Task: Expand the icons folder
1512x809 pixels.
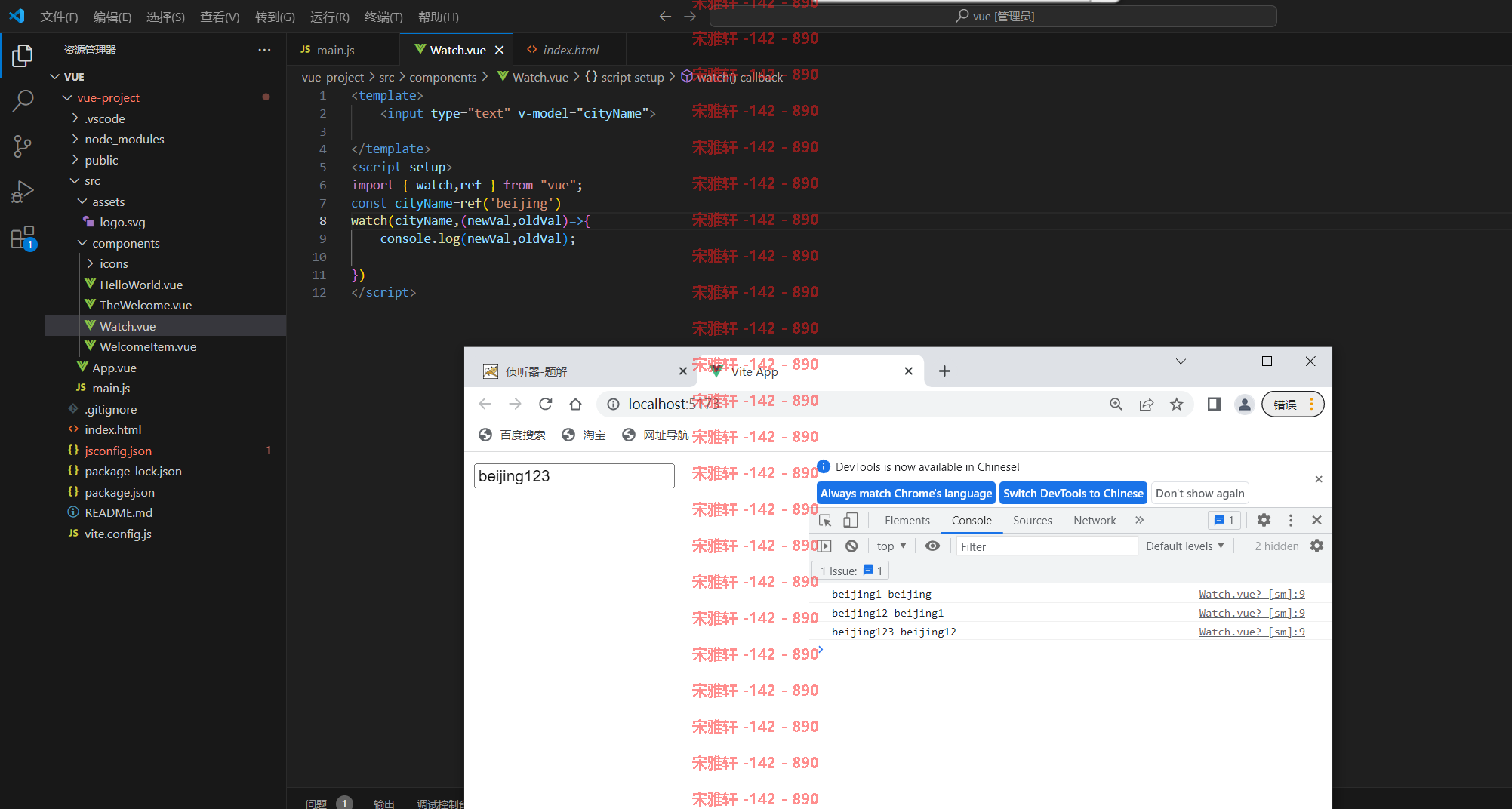Action: 90,263
